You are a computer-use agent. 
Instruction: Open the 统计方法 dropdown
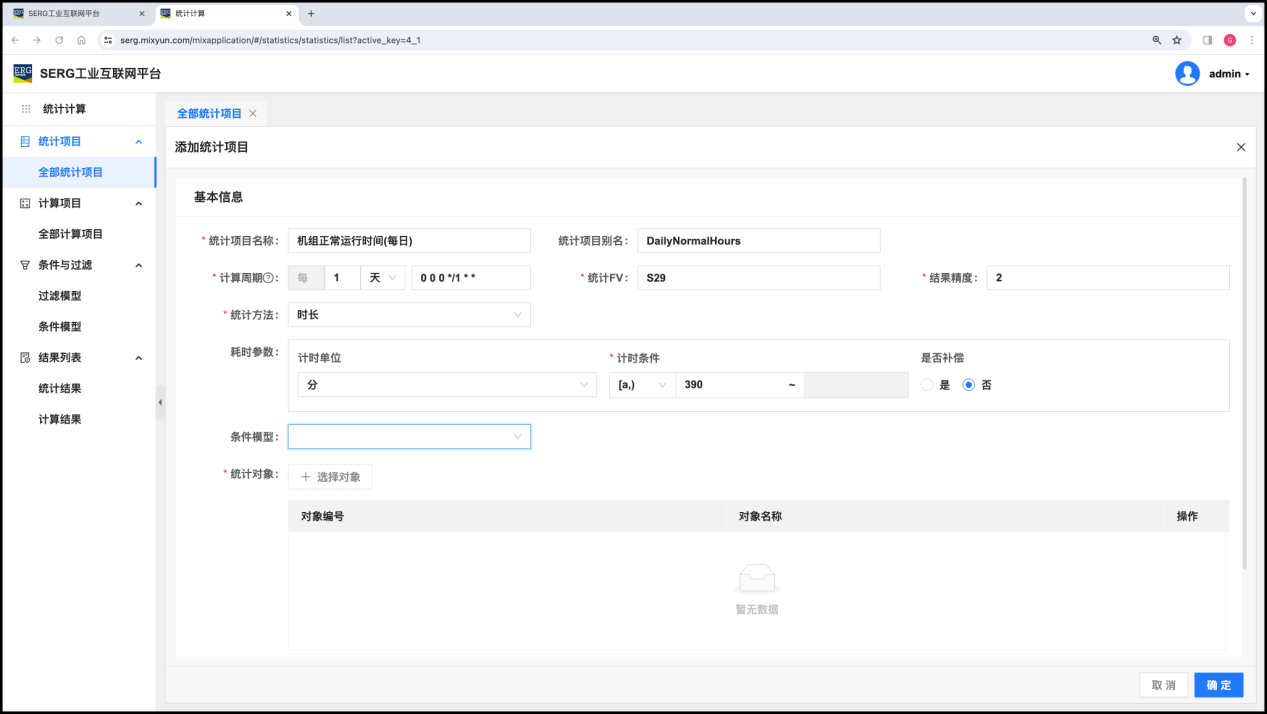tap(408, 315)
